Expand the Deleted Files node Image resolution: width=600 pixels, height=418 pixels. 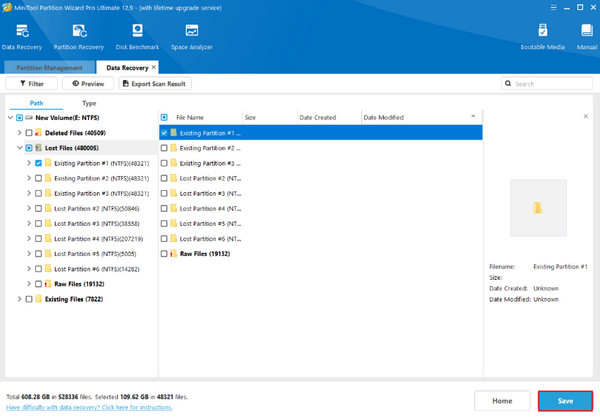(x=20, y=133)
